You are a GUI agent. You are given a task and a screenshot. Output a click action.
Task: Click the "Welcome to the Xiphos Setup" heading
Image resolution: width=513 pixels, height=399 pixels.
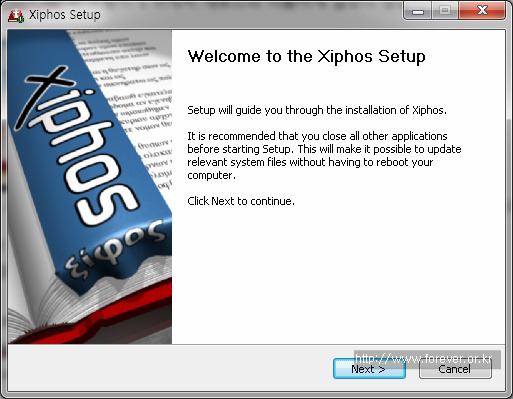306,56
